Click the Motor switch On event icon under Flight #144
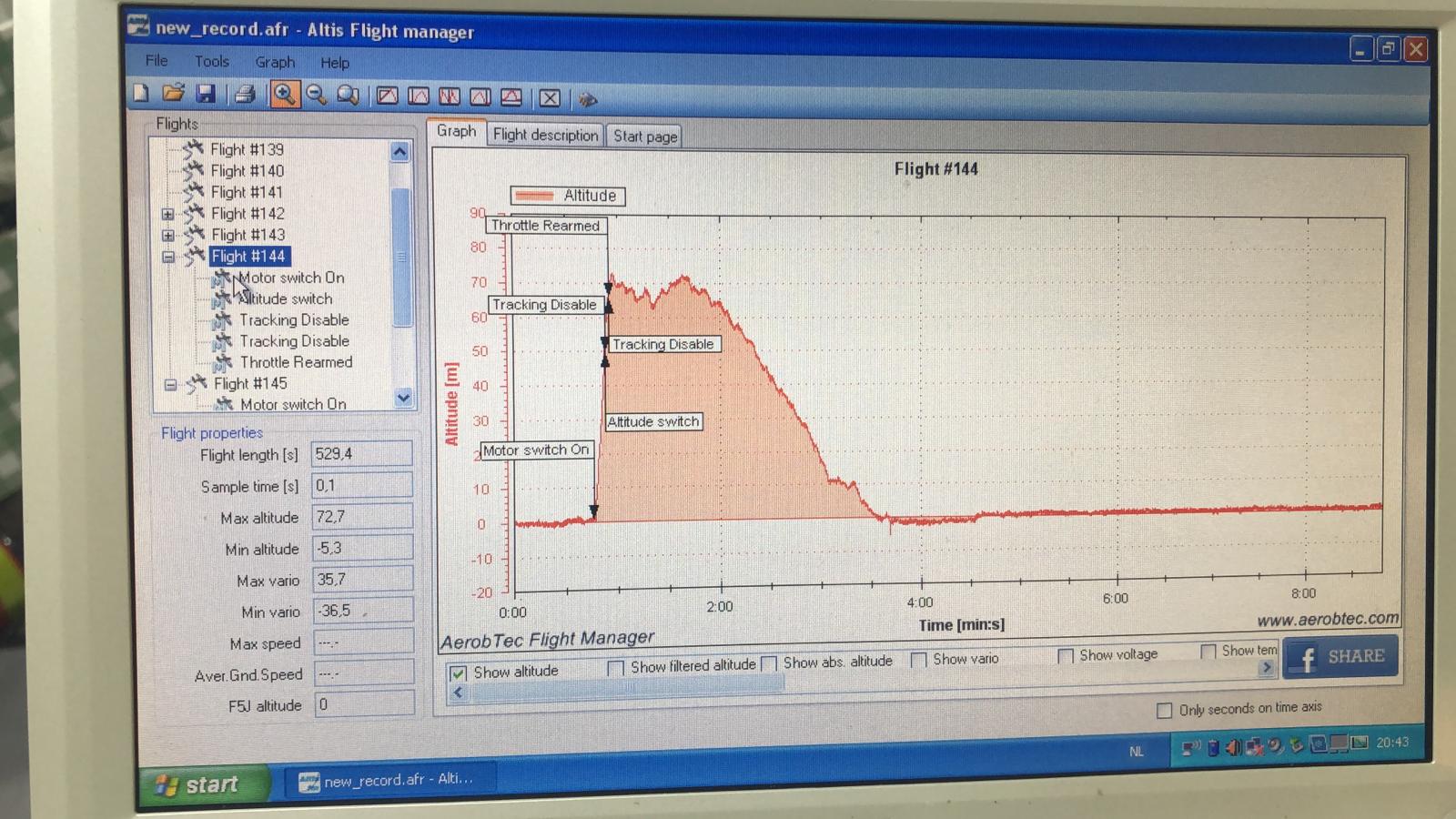 (x=221, y=278)
